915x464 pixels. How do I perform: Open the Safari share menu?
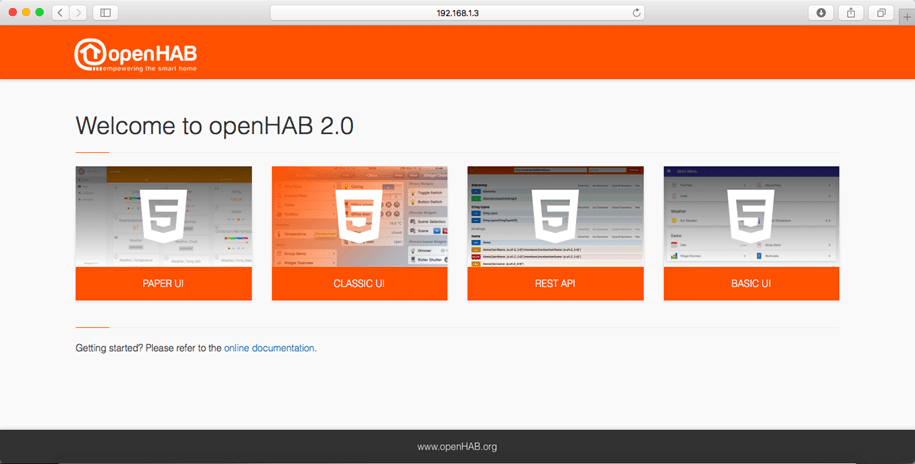(x=851, y=13)
